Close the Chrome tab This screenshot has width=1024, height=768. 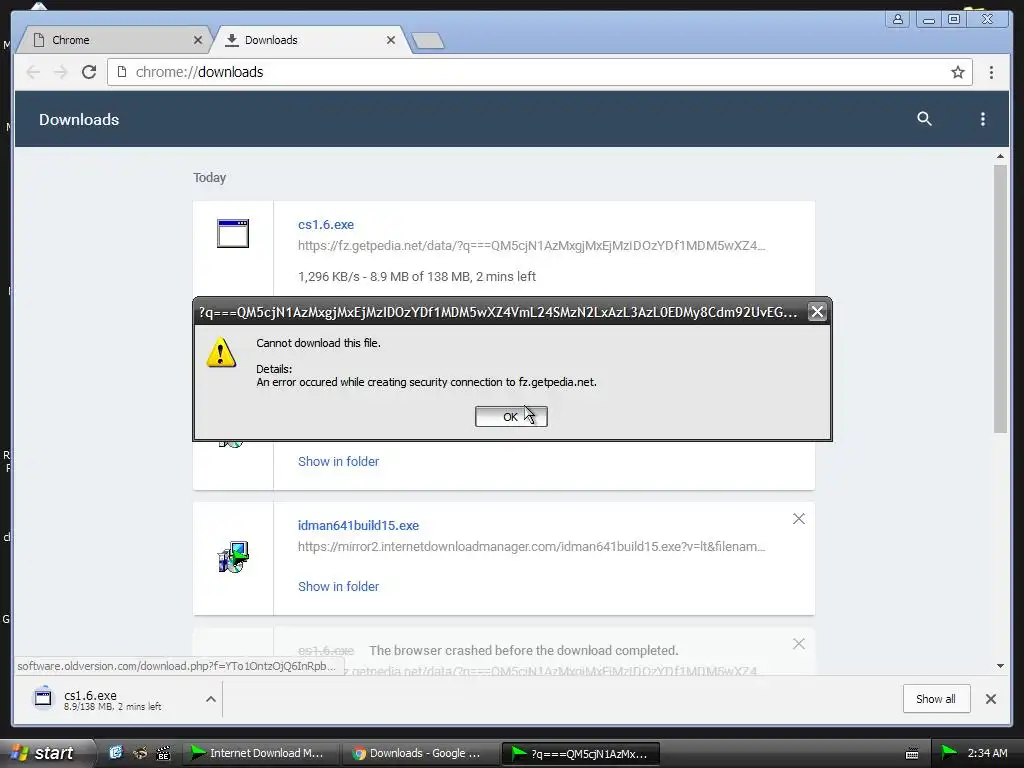(198, 40)
